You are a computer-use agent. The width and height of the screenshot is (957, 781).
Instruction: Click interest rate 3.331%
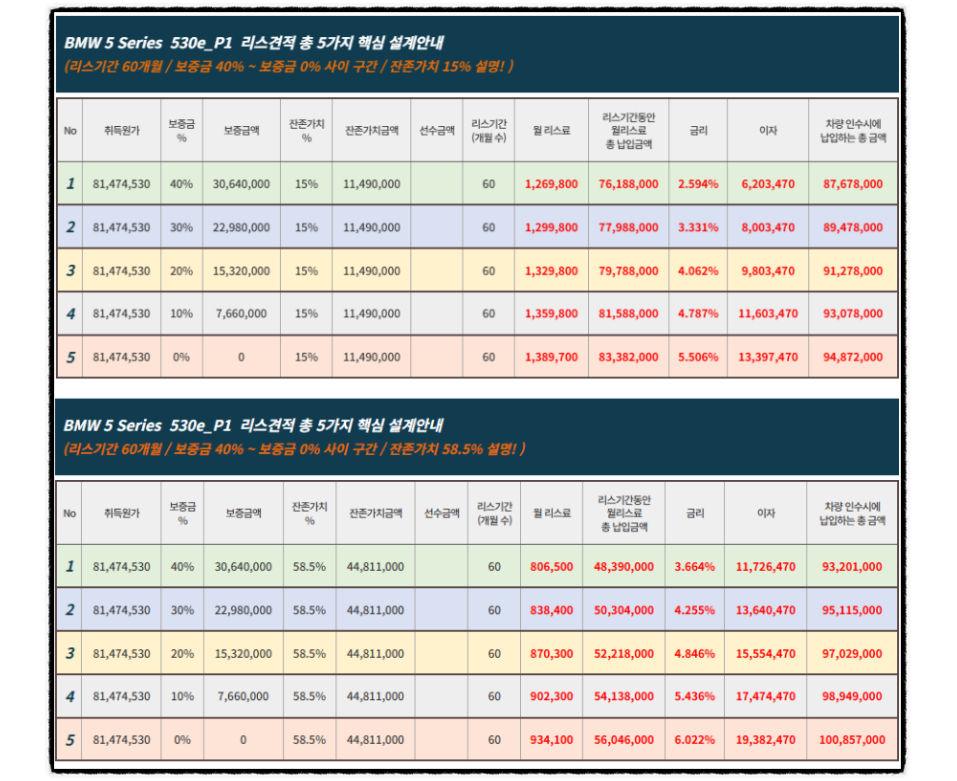pyautogui.click(x=698, y=227)
